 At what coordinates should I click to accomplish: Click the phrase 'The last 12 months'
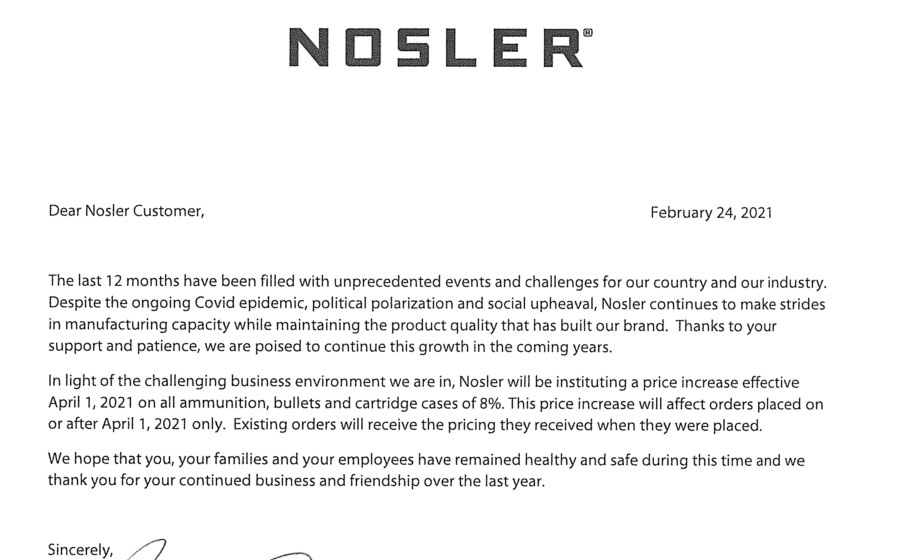click(x=113, y=281)
